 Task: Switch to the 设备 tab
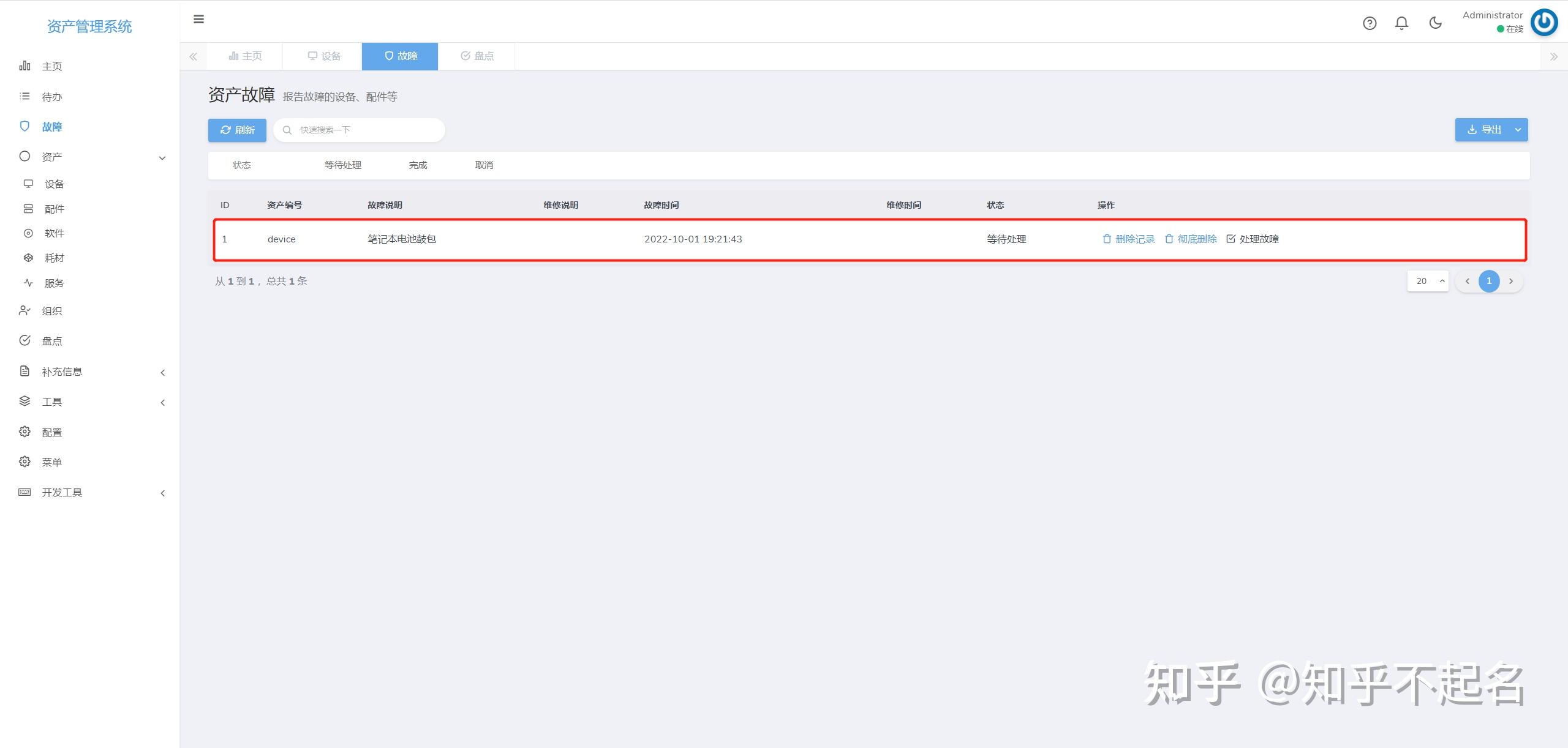[324, 56]
